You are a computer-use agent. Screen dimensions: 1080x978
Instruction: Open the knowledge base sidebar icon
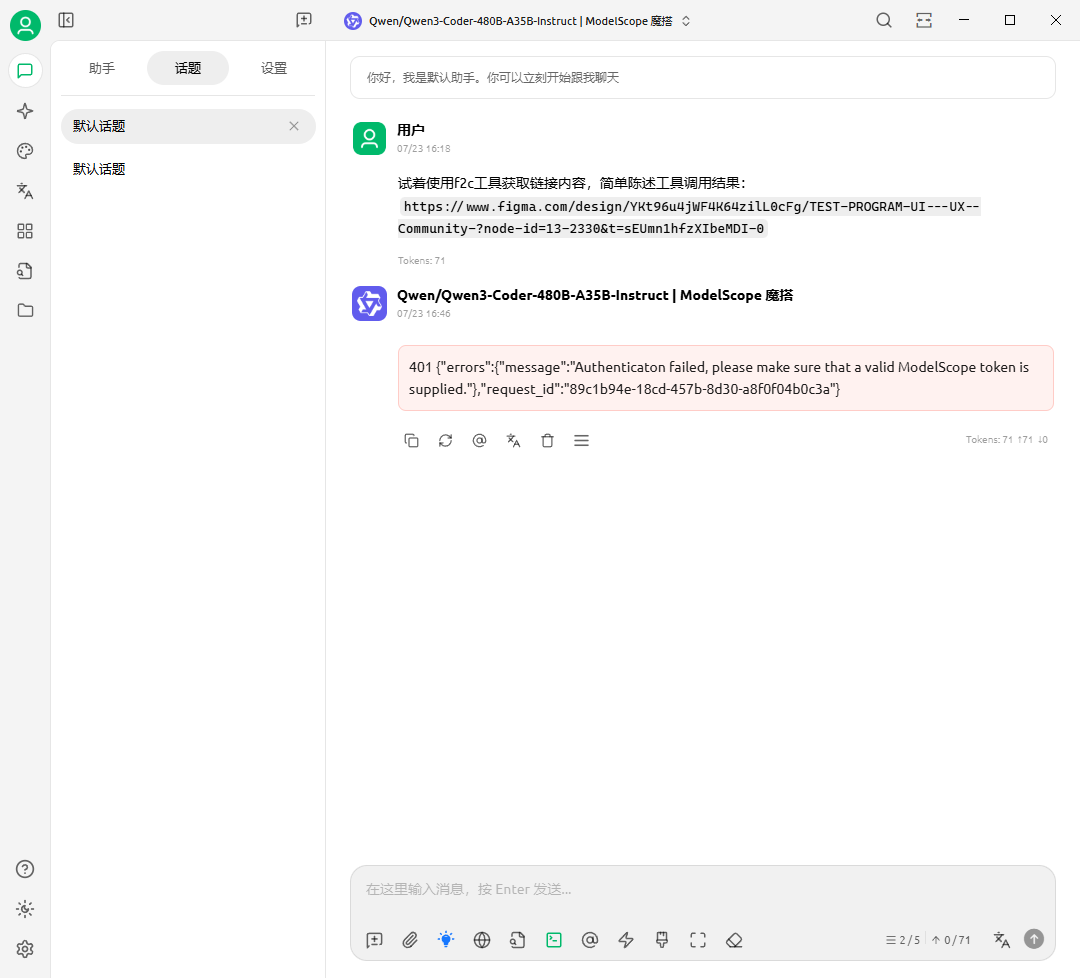(x=25, y=271)
